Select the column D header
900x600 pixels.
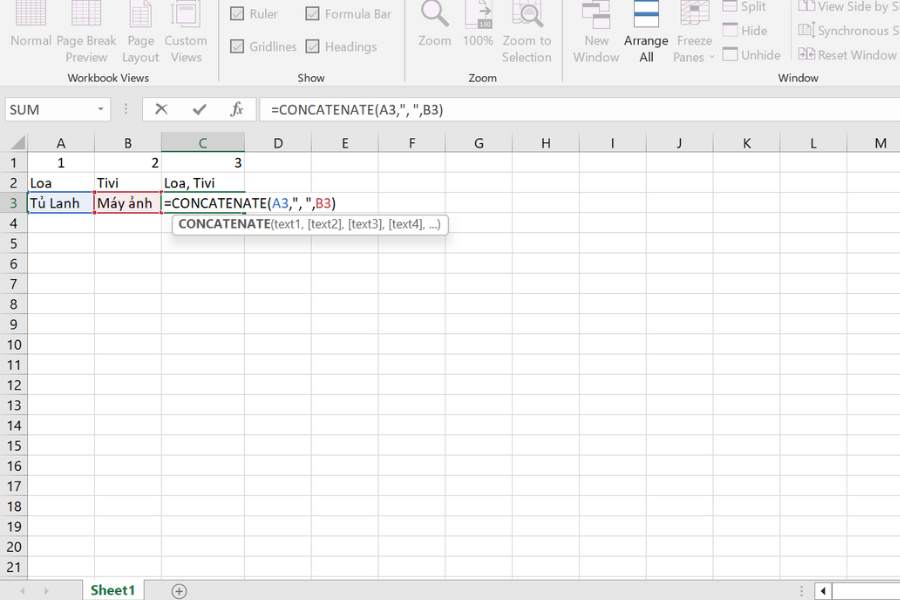point(277,143)
